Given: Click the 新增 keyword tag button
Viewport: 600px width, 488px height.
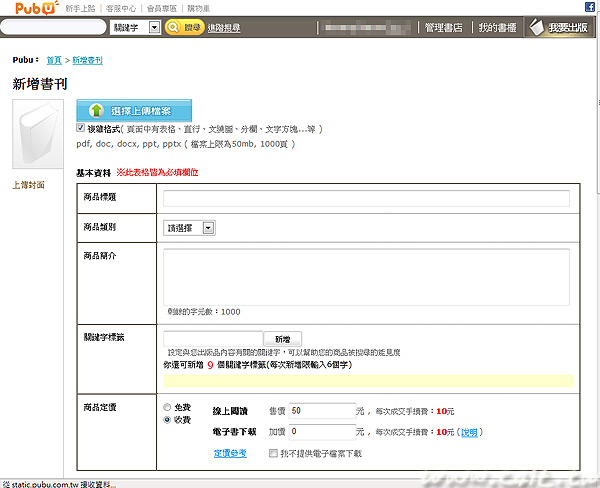Looking at the screenshot, I should click(283, 339).
